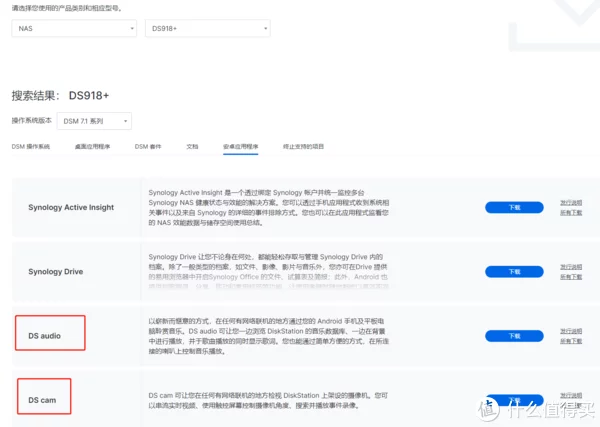Click the 操作系统版本 label
The width and height of the screenshot is (600, 427).
coord(31,121)
